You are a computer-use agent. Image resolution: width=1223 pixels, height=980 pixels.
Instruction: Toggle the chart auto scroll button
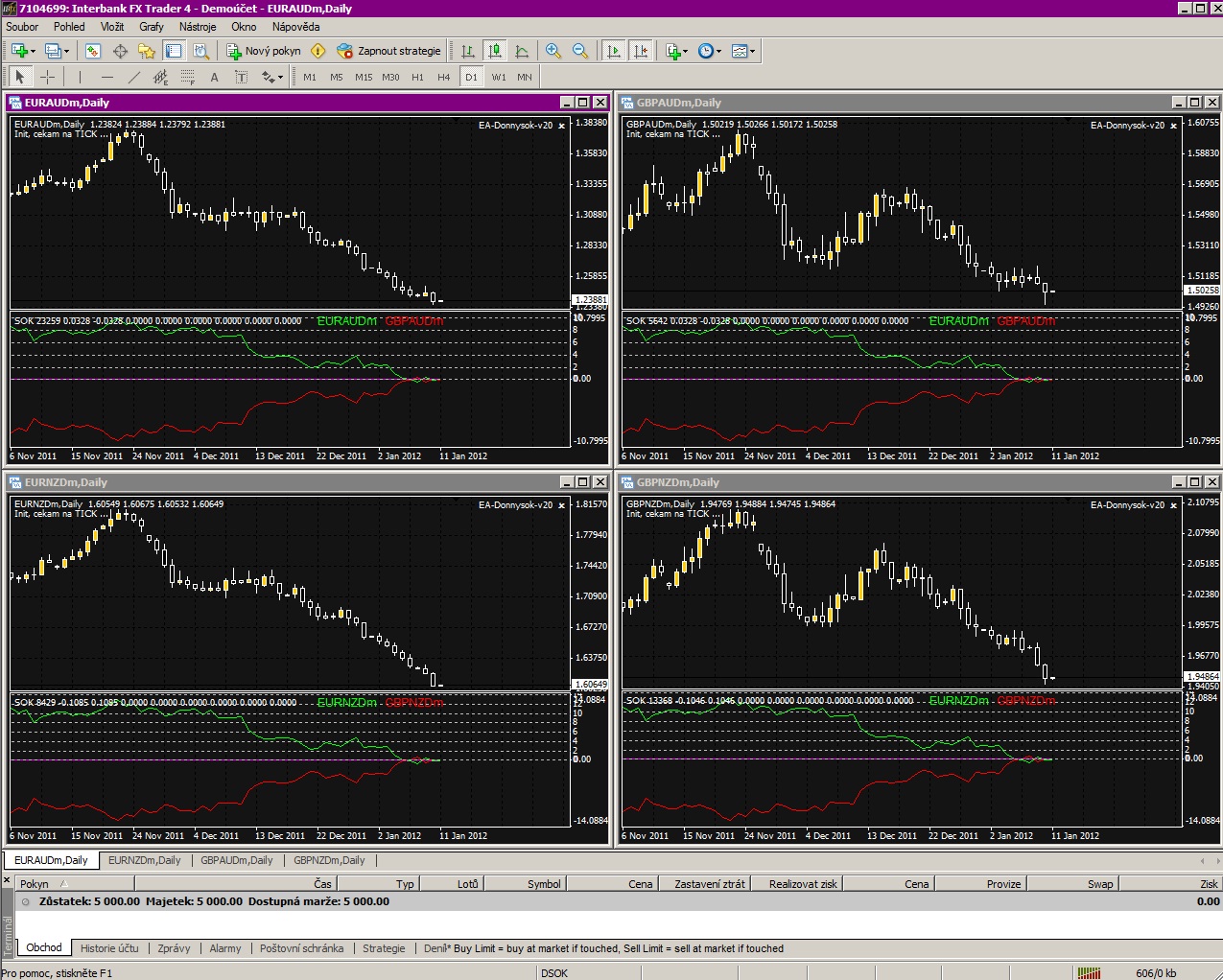(x=614, y=51)
